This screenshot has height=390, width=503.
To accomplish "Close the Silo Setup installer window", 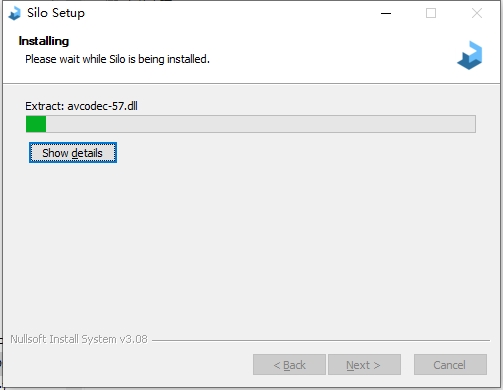I will click(x=477, y=13).
